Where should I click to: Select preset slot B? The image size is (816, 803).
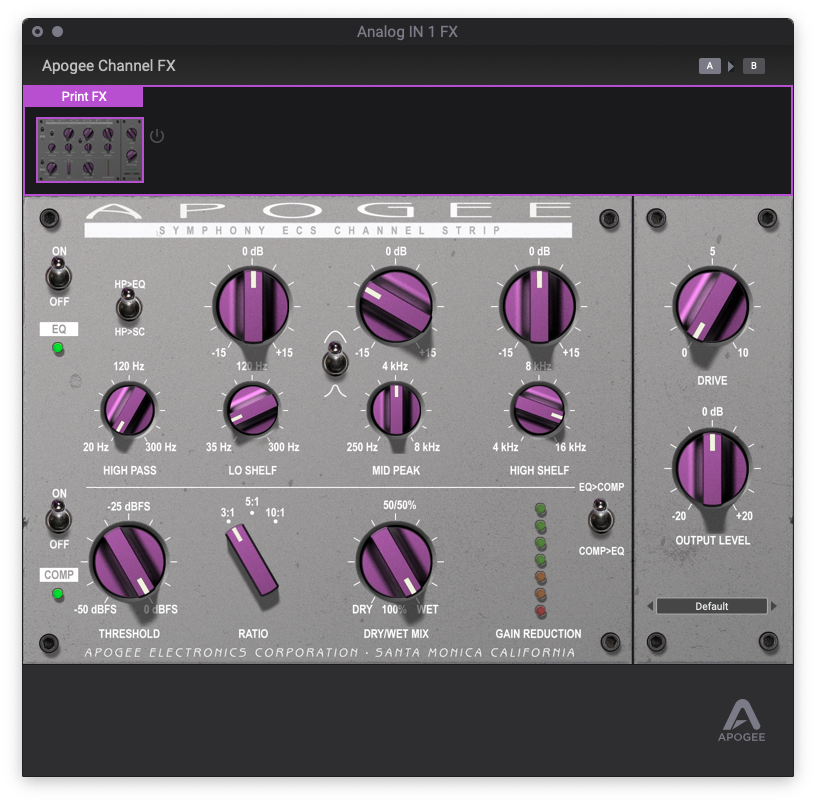(754, 66)
